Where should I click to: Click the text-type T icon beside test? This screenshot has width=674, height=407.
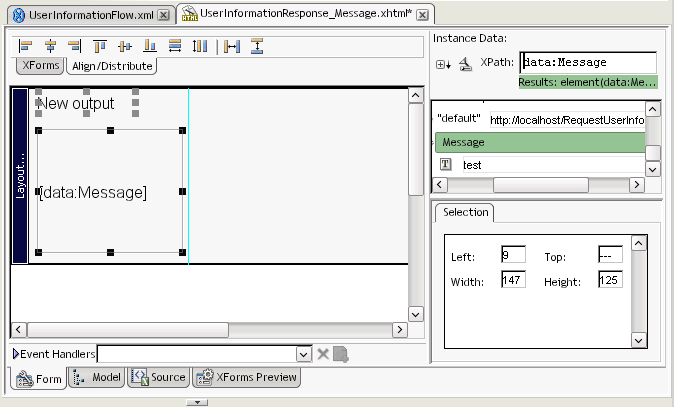pyautogui.click(x=445, y=164)
